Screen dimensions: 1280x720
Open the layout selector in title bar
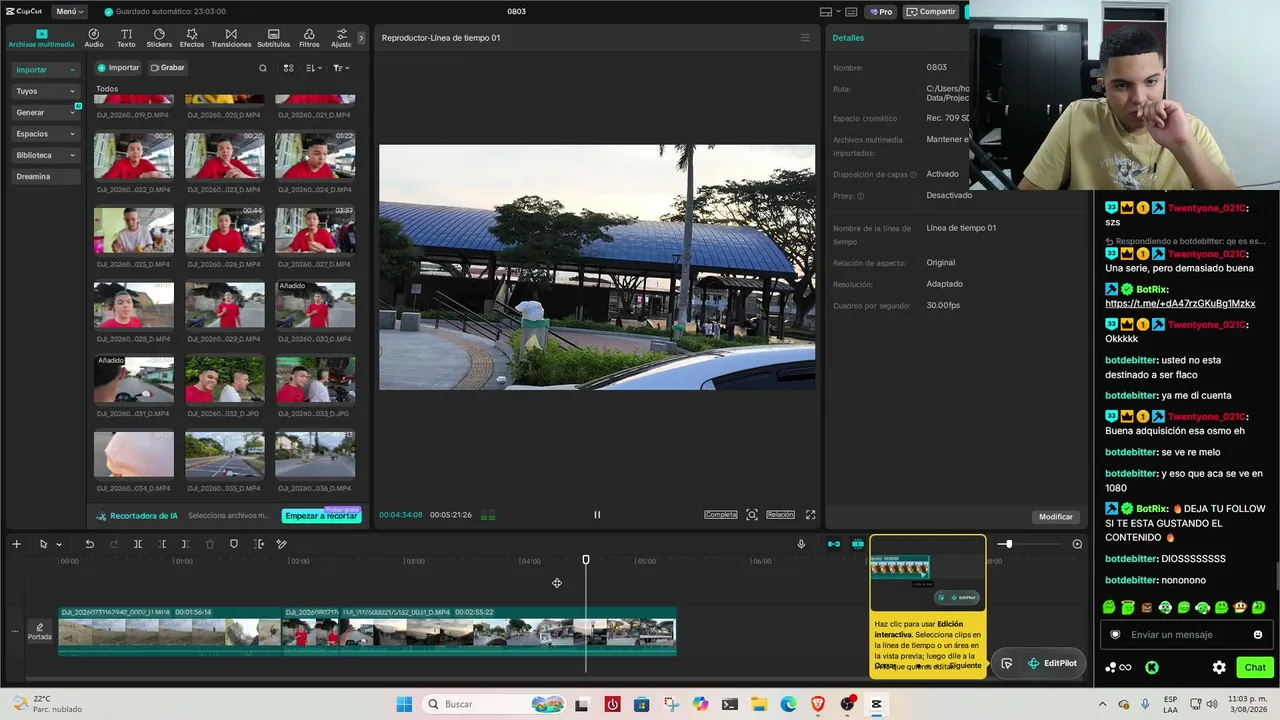pyautogui.click(x=829, y=12)
